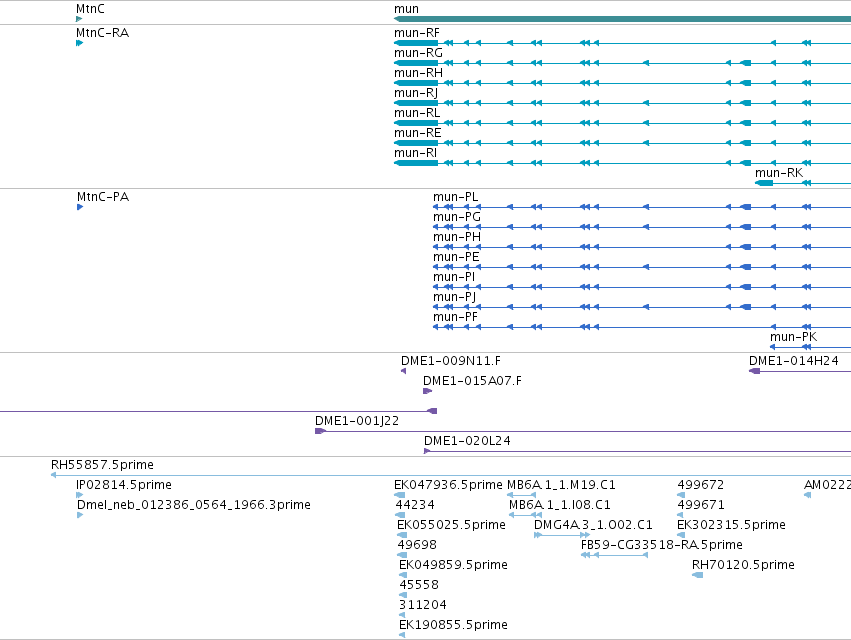Select the mun-PF protein label
Viewport: 851px width, 640px height.
[455, 317]
